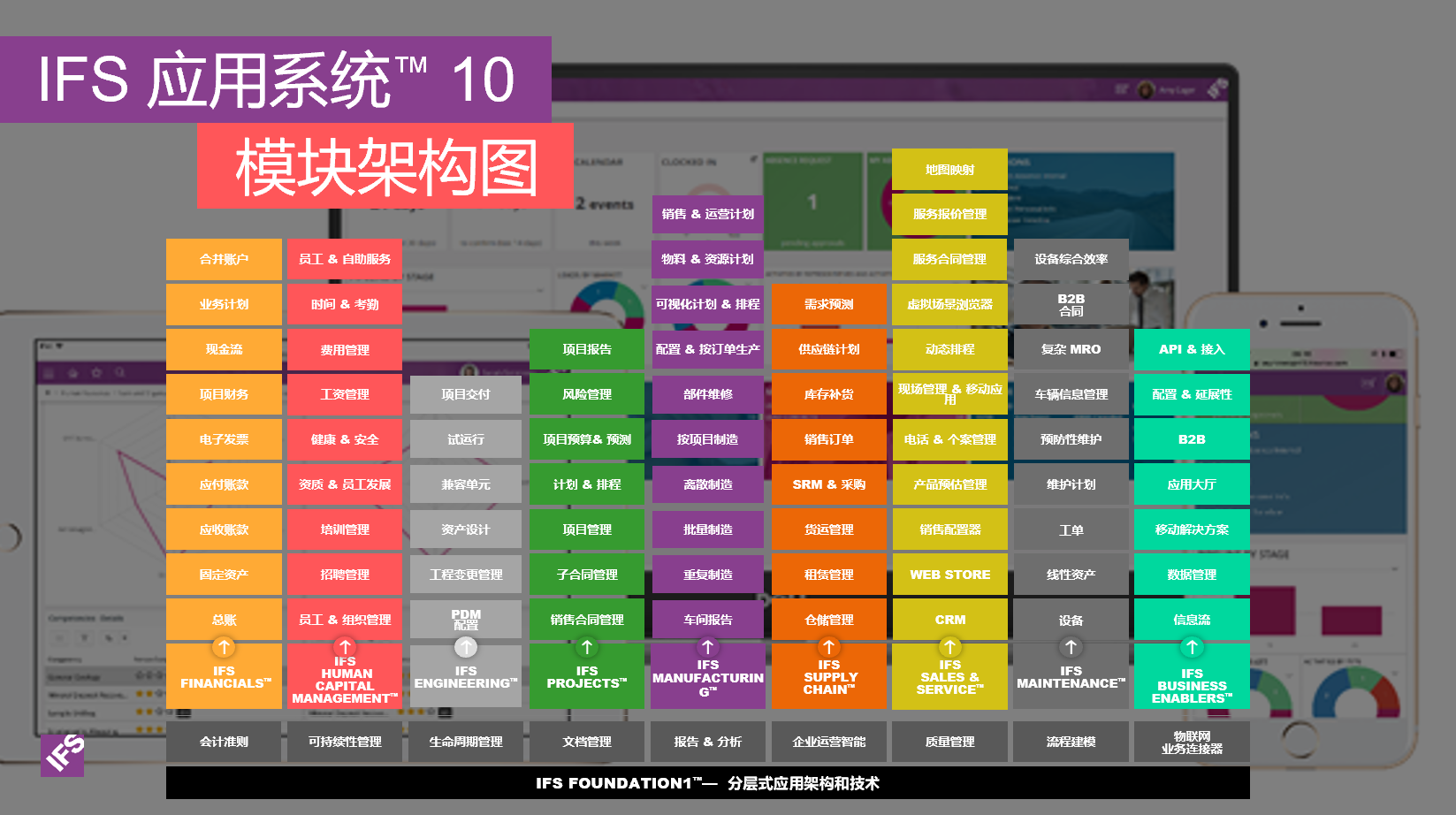Click the WEB STORE tile
This screenshot has width=1456, height=815.
coord(949,575)
